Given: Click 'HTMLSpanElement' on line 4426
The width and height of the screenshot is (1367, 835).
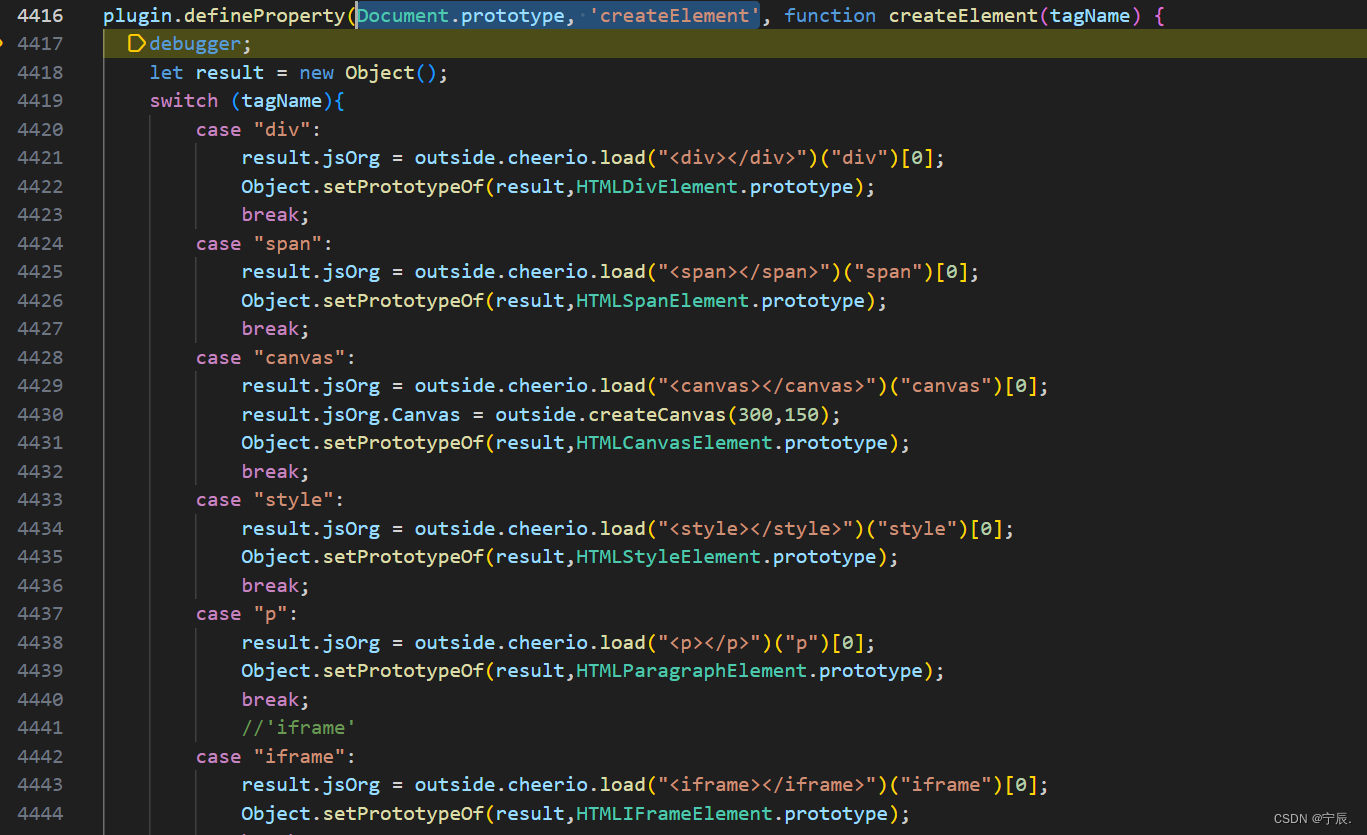Looking at the screenshot, I should [x=663, y=301].
